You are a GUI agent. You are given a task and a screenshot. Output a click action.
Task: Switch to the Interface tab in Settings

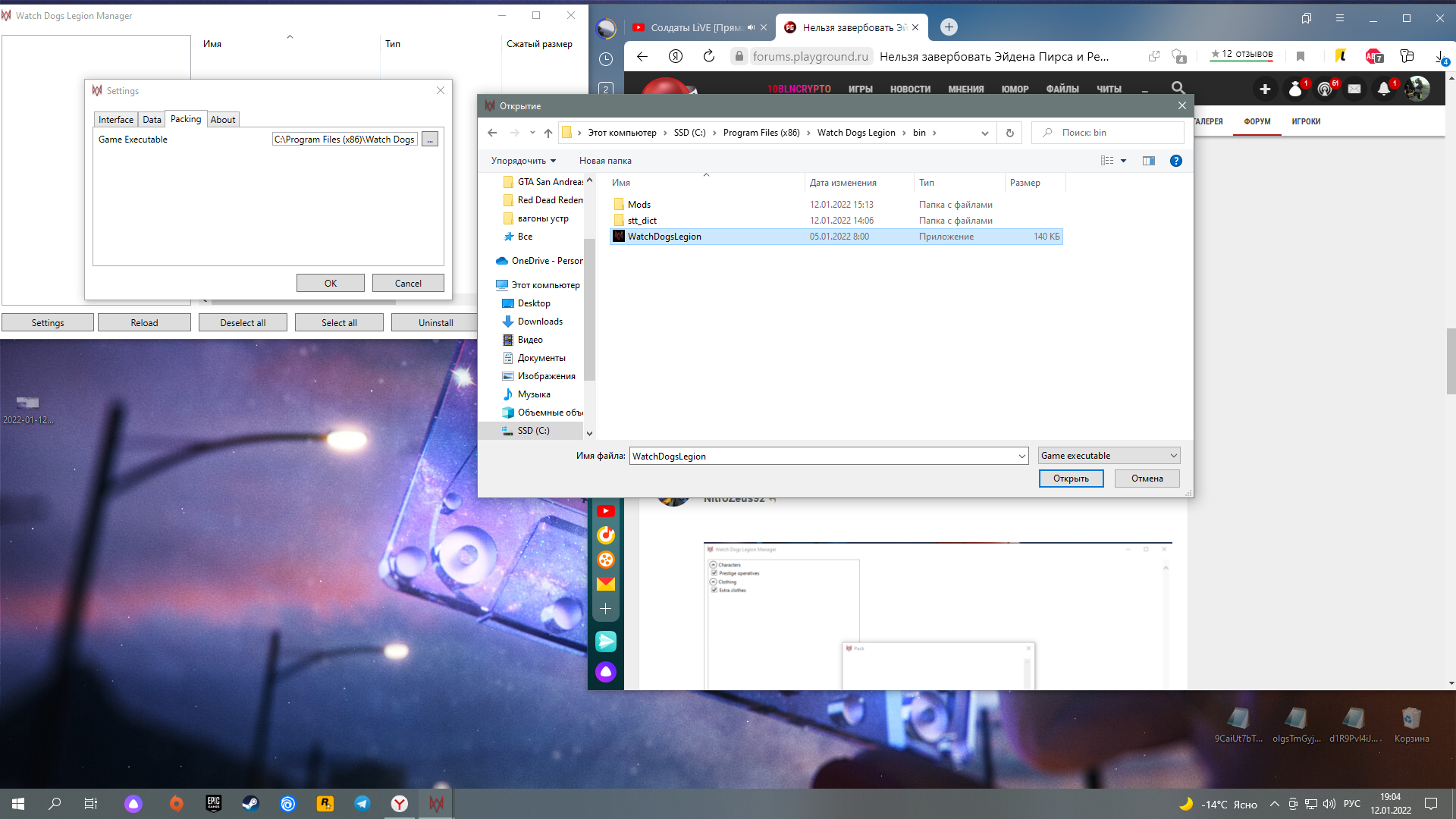coord(115,120)
